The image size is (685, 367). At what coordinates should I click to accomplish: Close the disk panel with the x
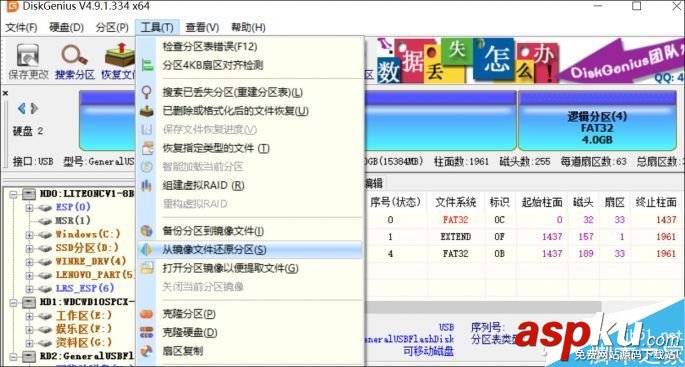click(x=5, y=93)
